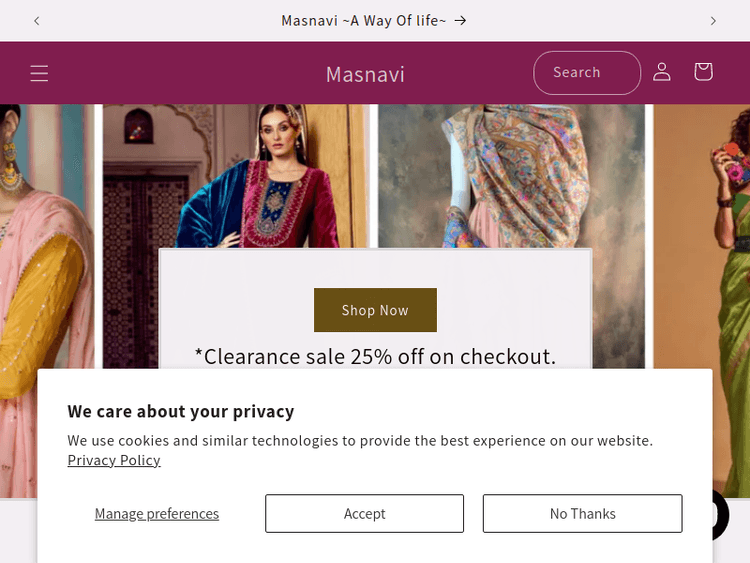Open Manage preferences for cookies
This screenshot has height=563, width=750.
pos(157,514)
